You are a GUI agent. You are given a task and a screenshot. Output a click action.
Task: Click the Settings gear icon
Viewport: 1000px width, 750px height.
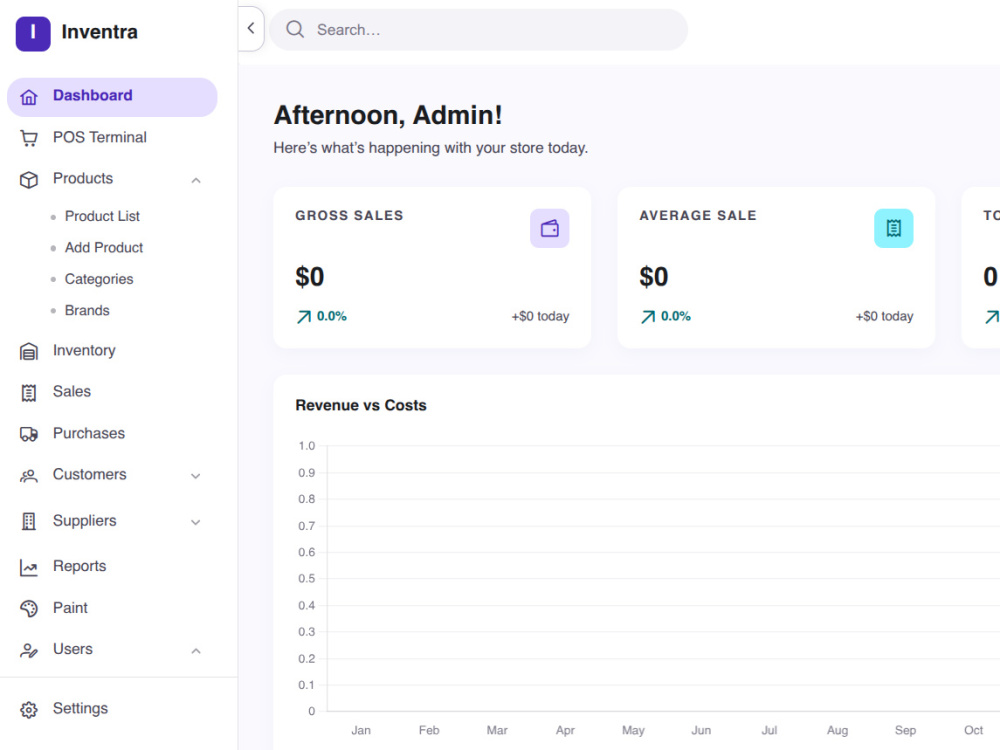tap(29, 710)
